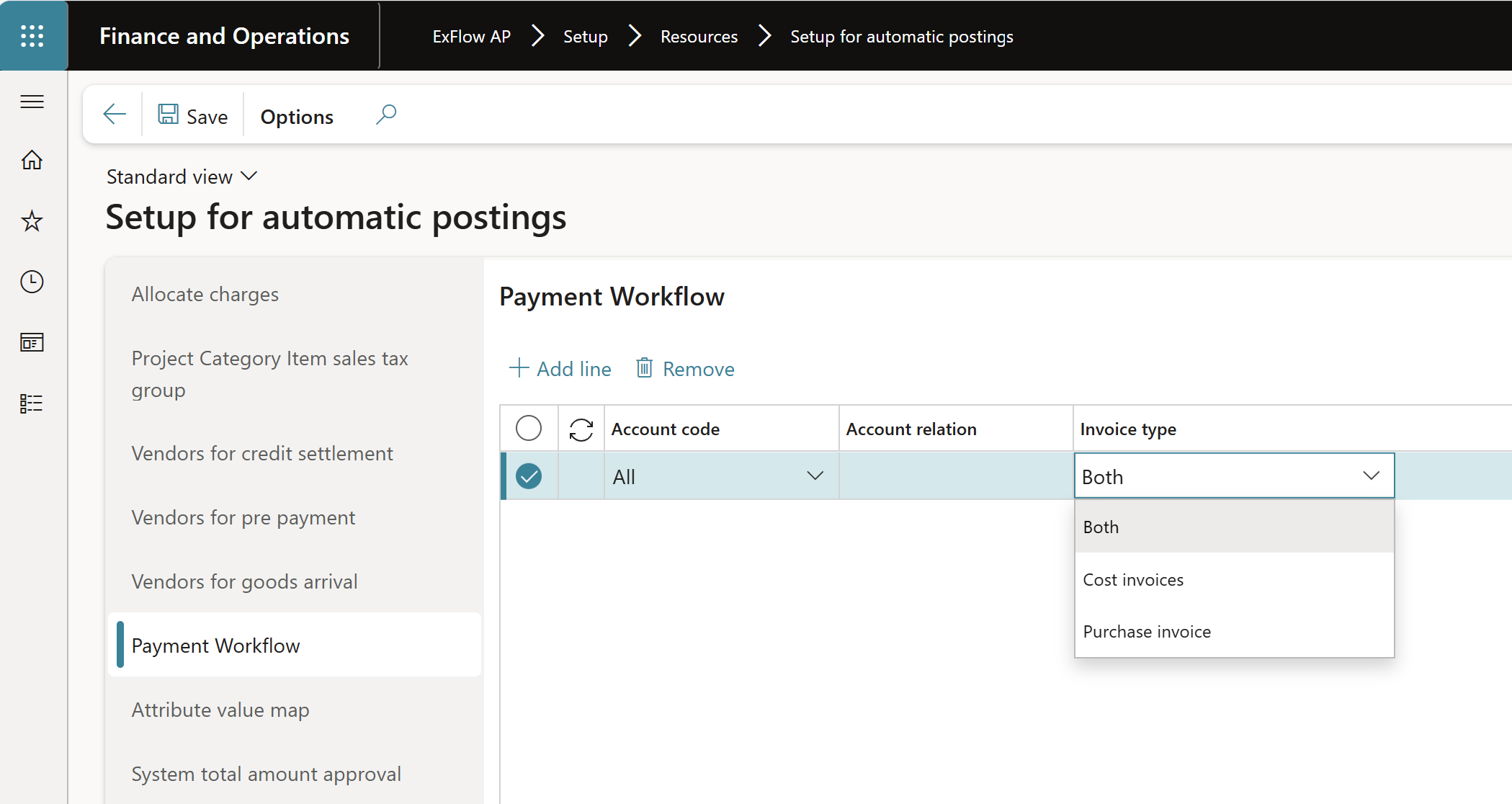Open Modules list icon in sidebar
1512x804 pixels.
[32, 403]
